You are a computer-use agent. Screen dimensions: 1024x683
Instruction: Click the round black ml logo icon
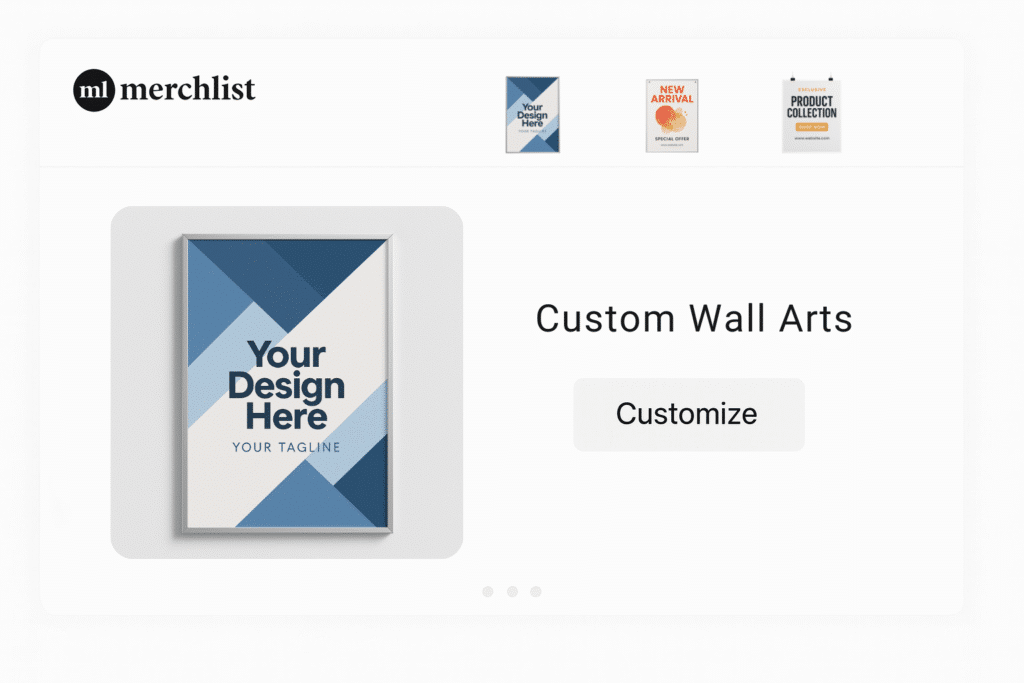94,90
